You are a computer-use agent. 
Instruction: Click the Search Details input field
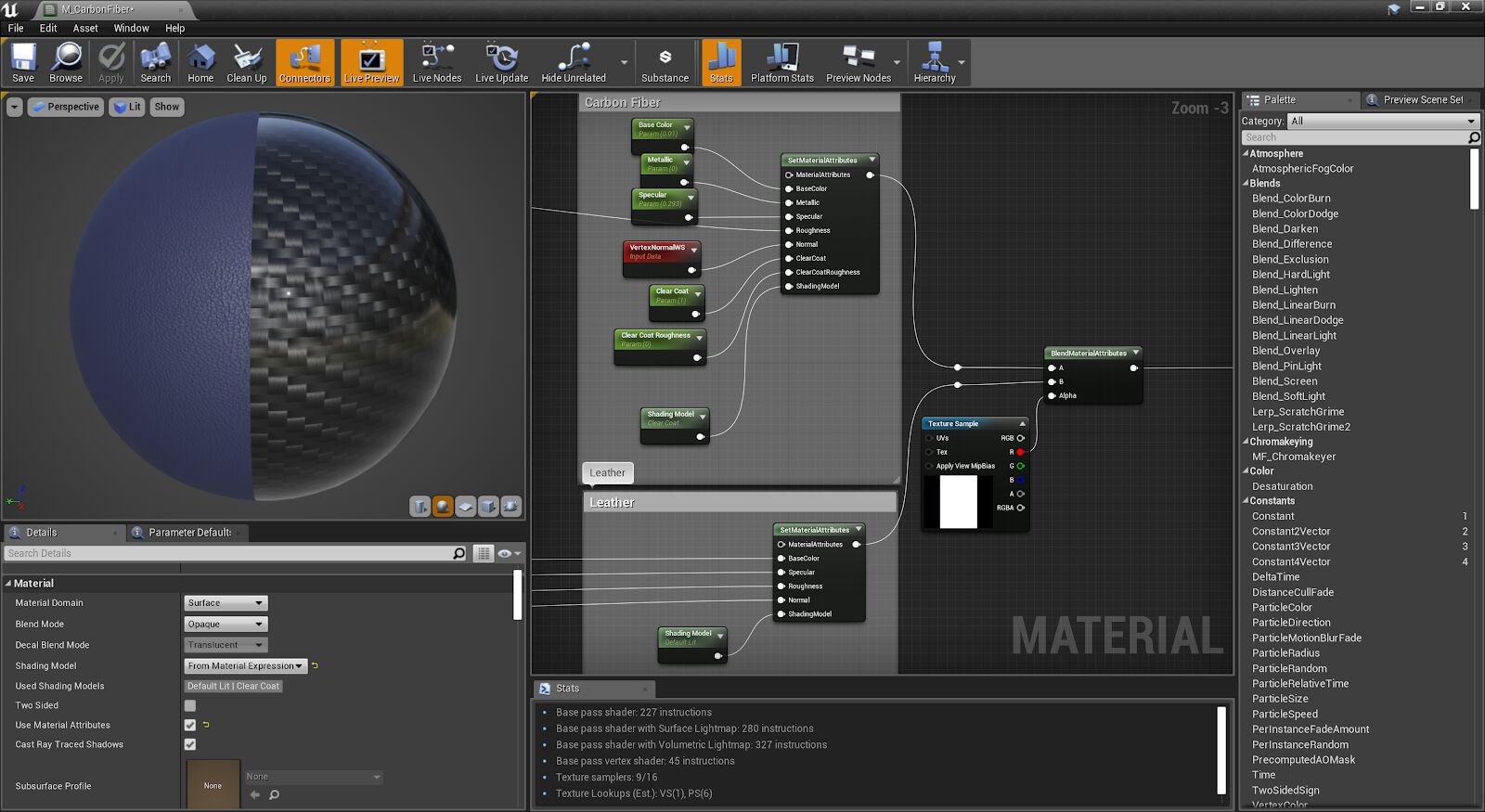tap(227, 554)
